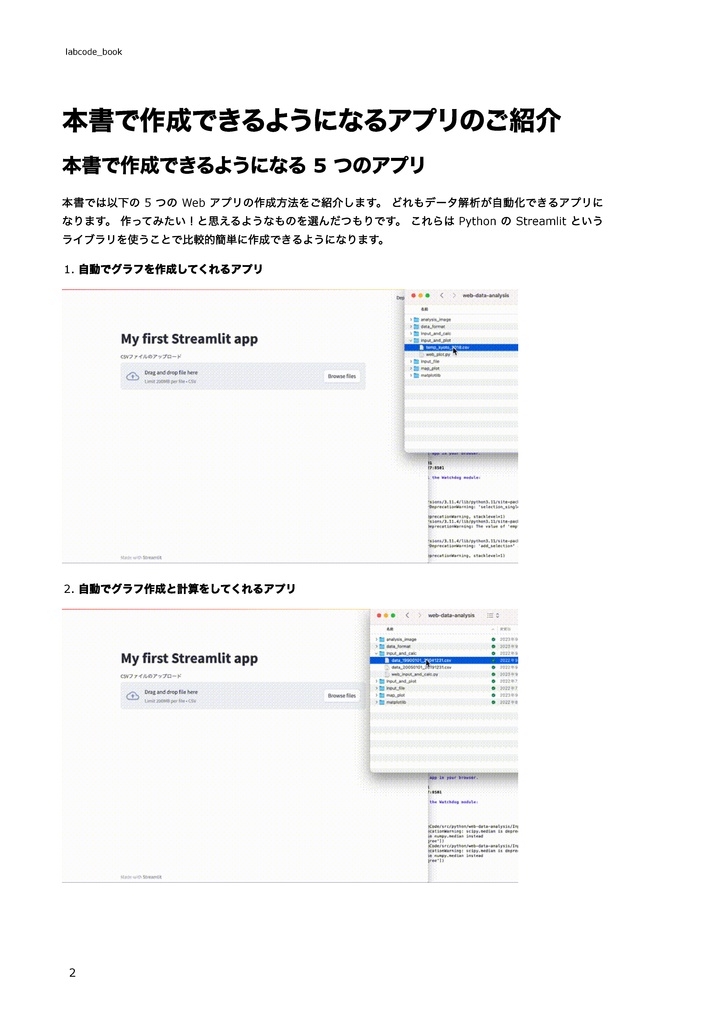The width and height of the screenshot is (724, 1024).
Task: Click map_plot folder icon in app 1 Finder
Action: point(417,368)
